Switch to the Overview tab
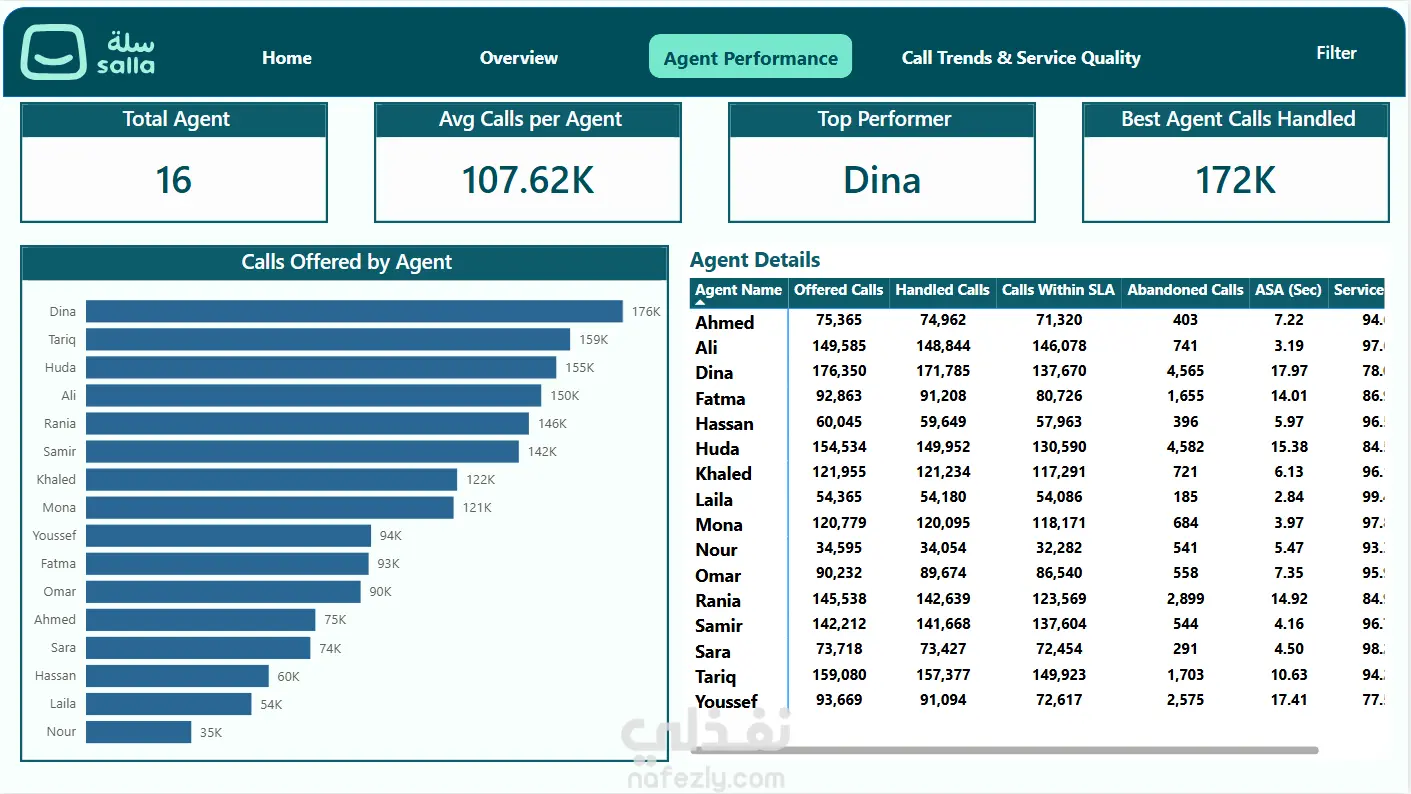 (x=519, y=58)
